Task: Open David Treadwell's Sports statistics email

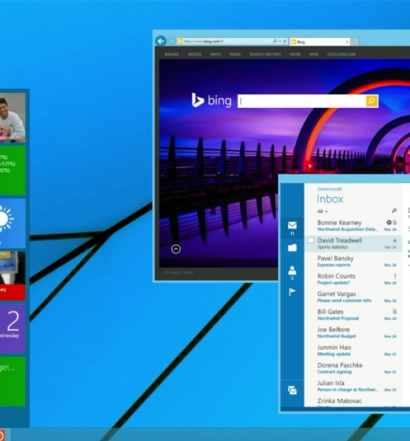Action: (x=354, y=243)
